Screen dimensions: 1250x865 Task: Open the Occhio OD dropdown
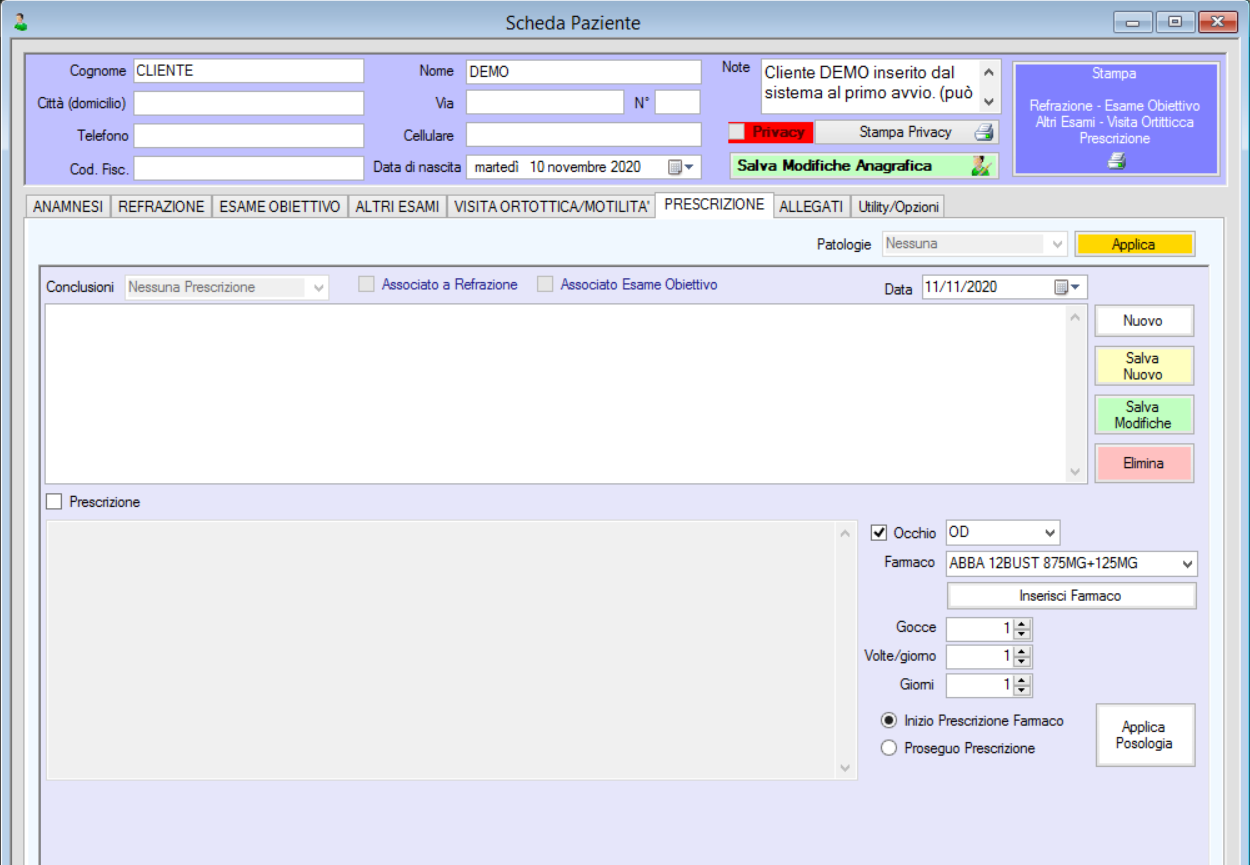pyautogui.click(x=1049, y=533)
